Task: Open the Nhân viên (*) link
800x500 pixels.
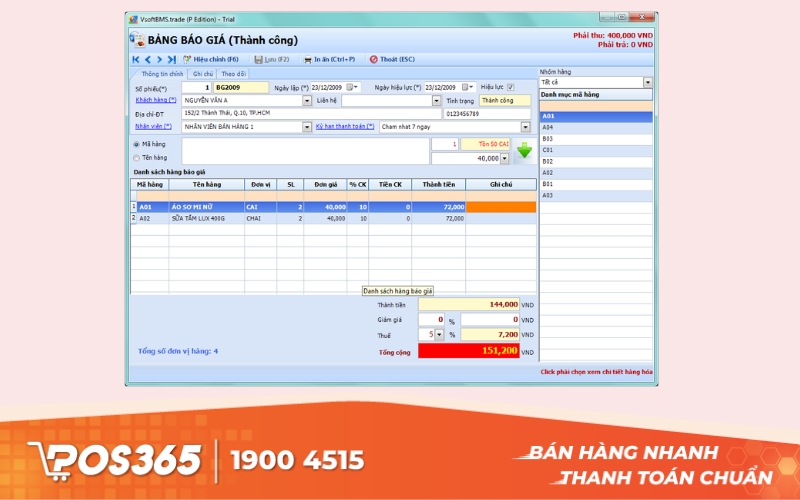Action: (153, 126)
